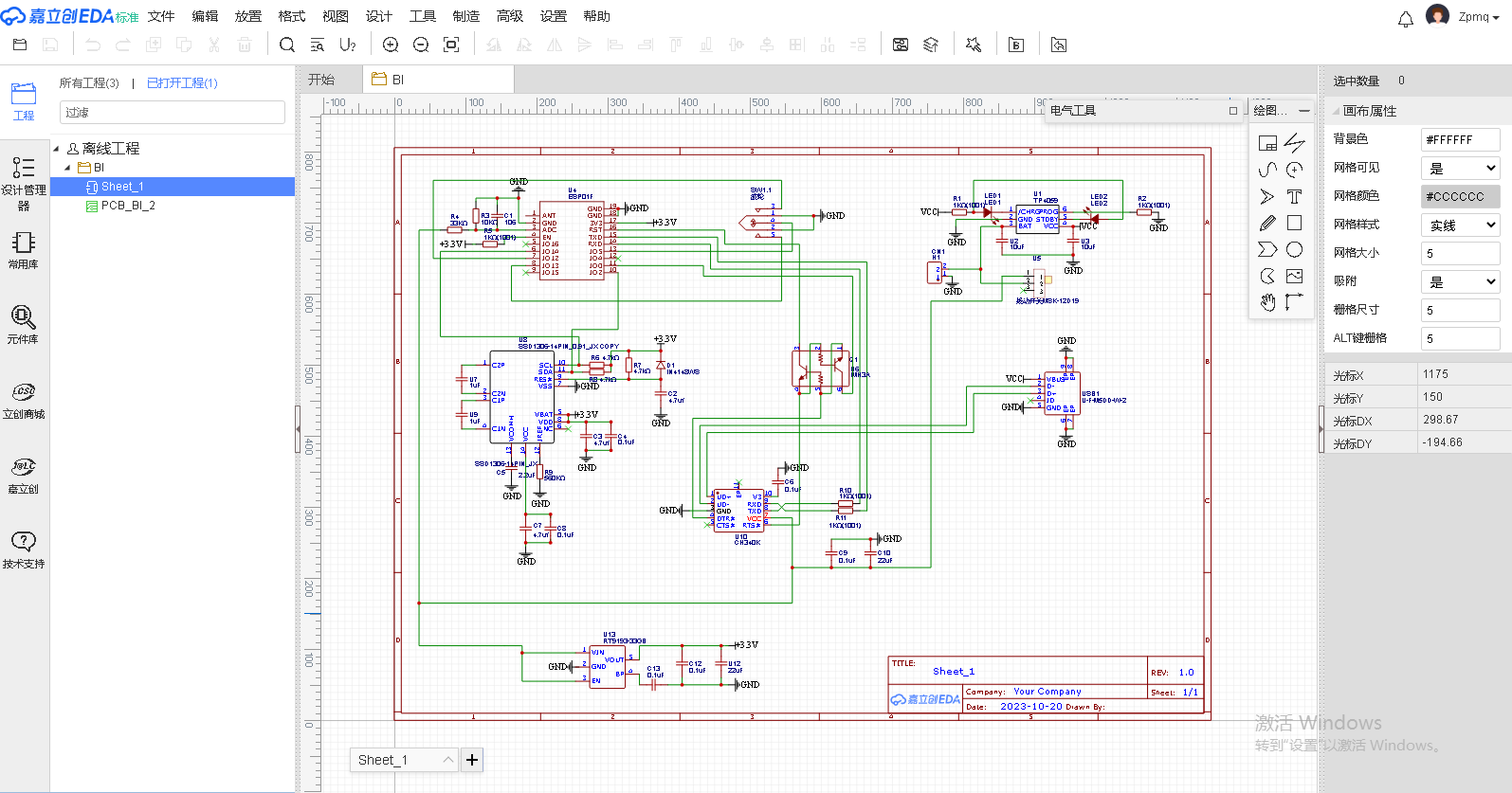Add a new sheet with plus button

(472, 760)
